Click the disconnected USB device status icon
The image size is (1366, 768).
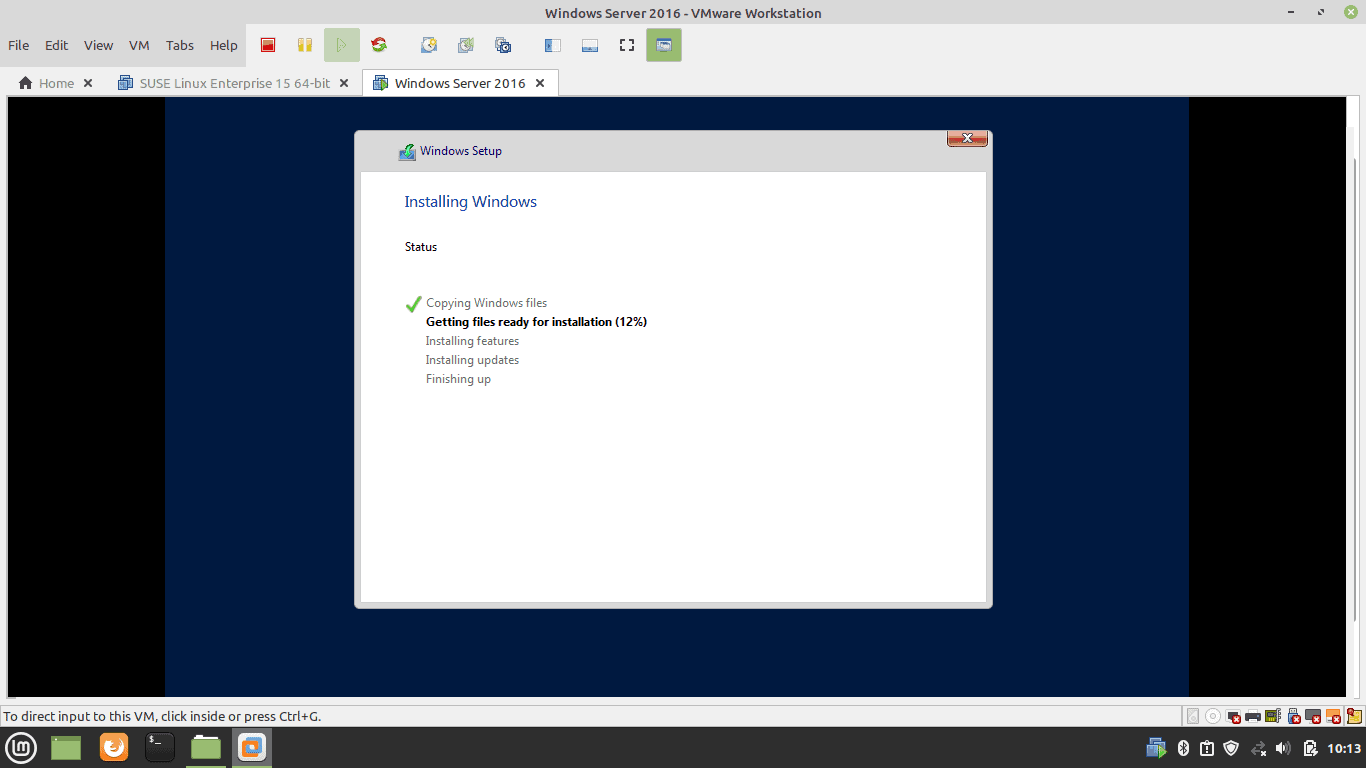(1294, 716)
